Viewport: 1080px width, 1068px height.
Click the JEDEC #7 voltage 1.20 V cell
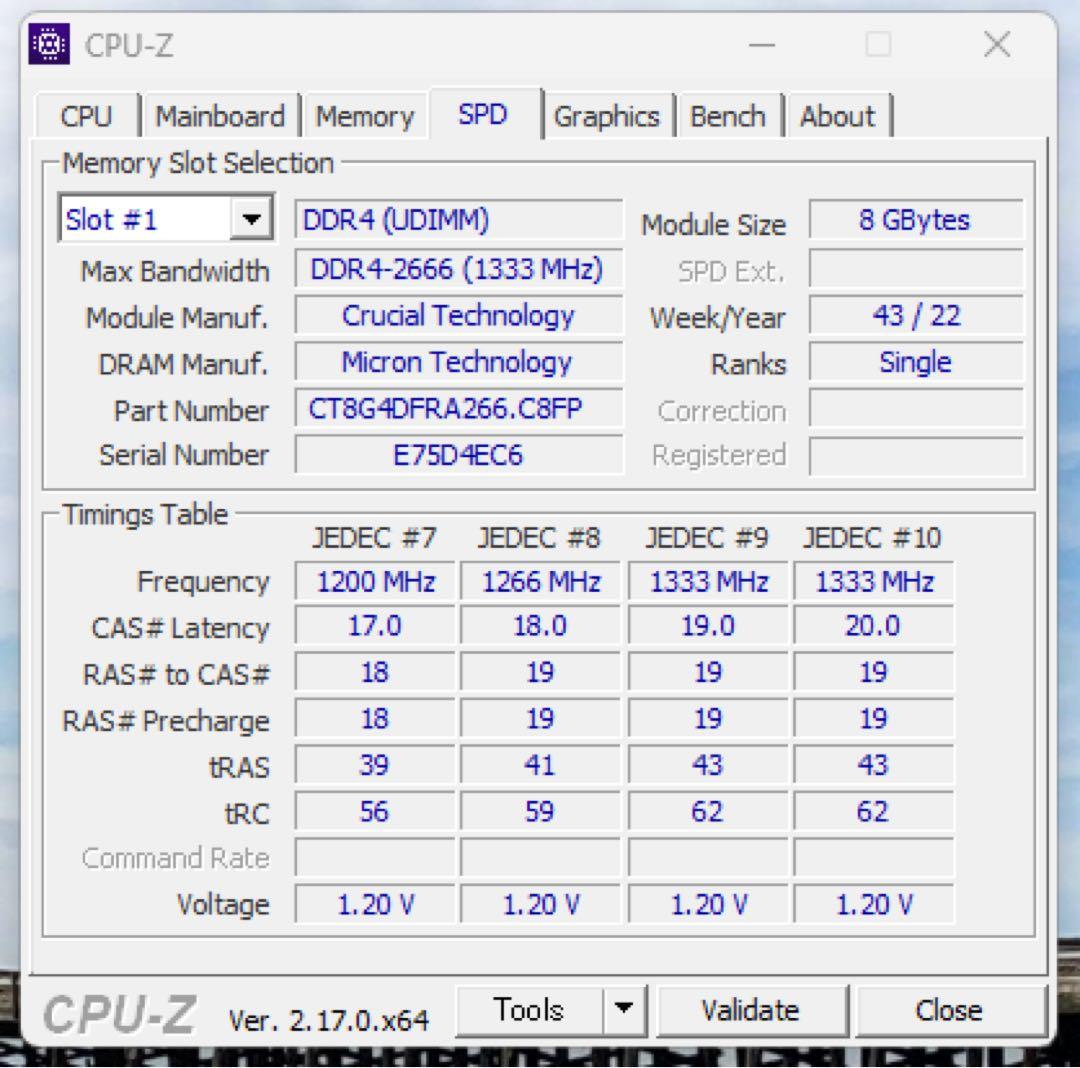tap(375, 905)
